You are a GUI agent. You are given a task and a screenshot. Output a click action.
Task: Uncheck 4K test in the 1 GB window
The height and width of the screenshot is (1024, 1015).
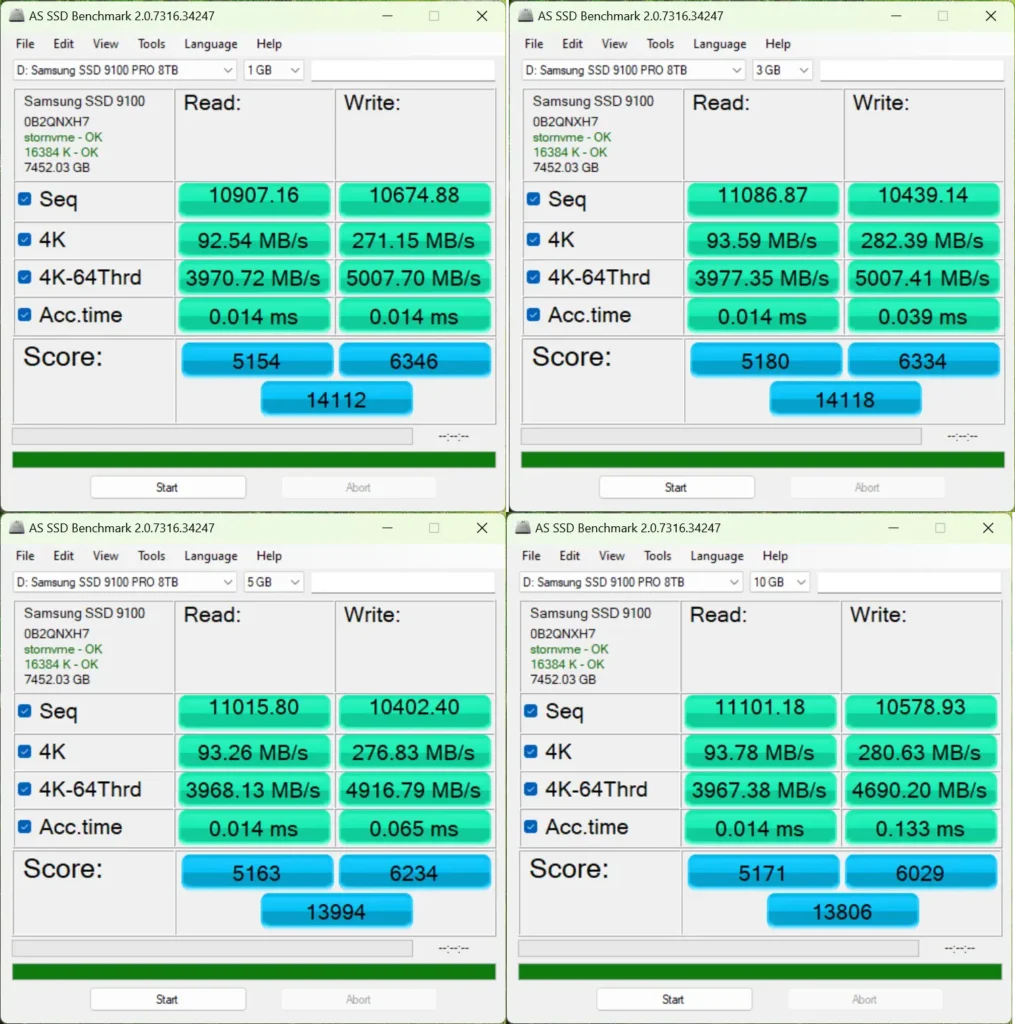(x=25, y=240)
